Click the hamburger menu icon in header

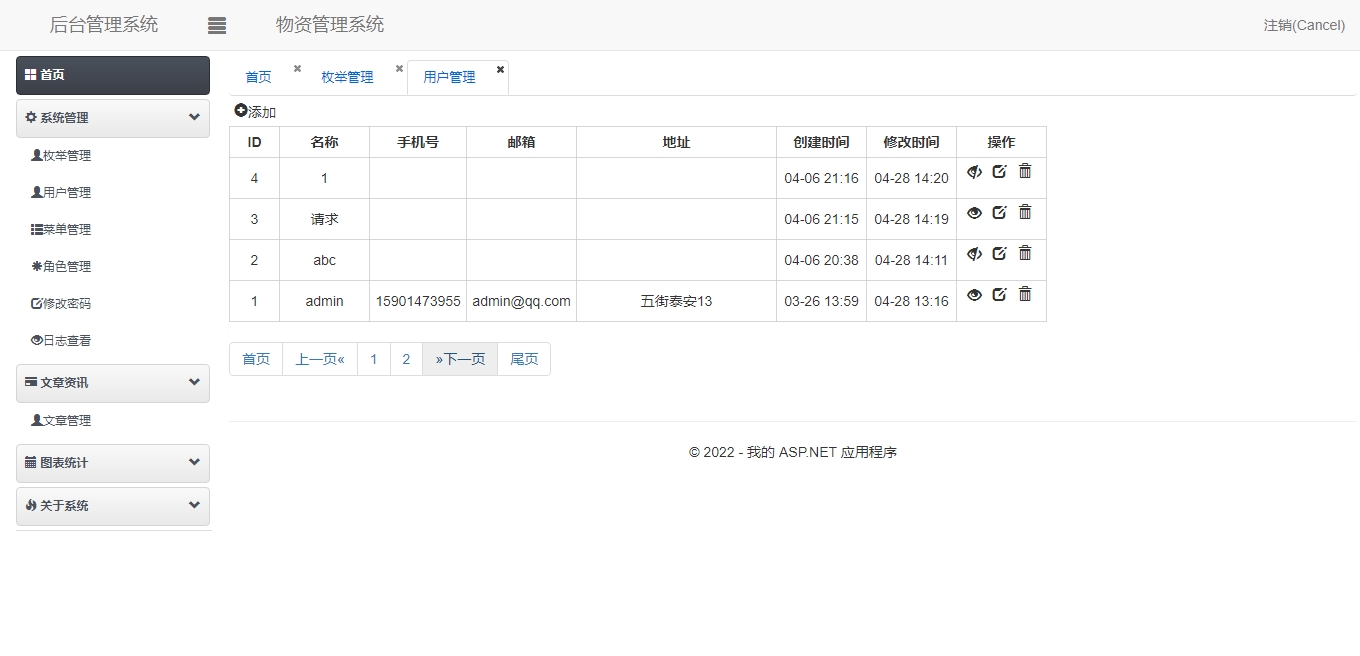coord(217,26)
